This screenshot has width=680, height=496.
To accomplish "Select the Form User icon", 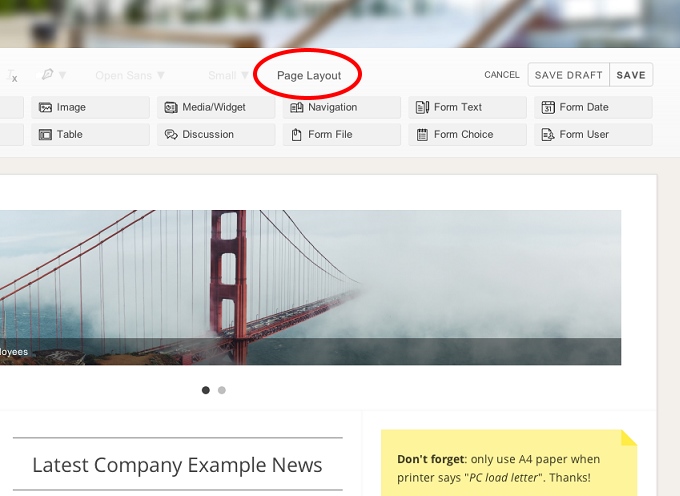I will (x=548, y=135).
